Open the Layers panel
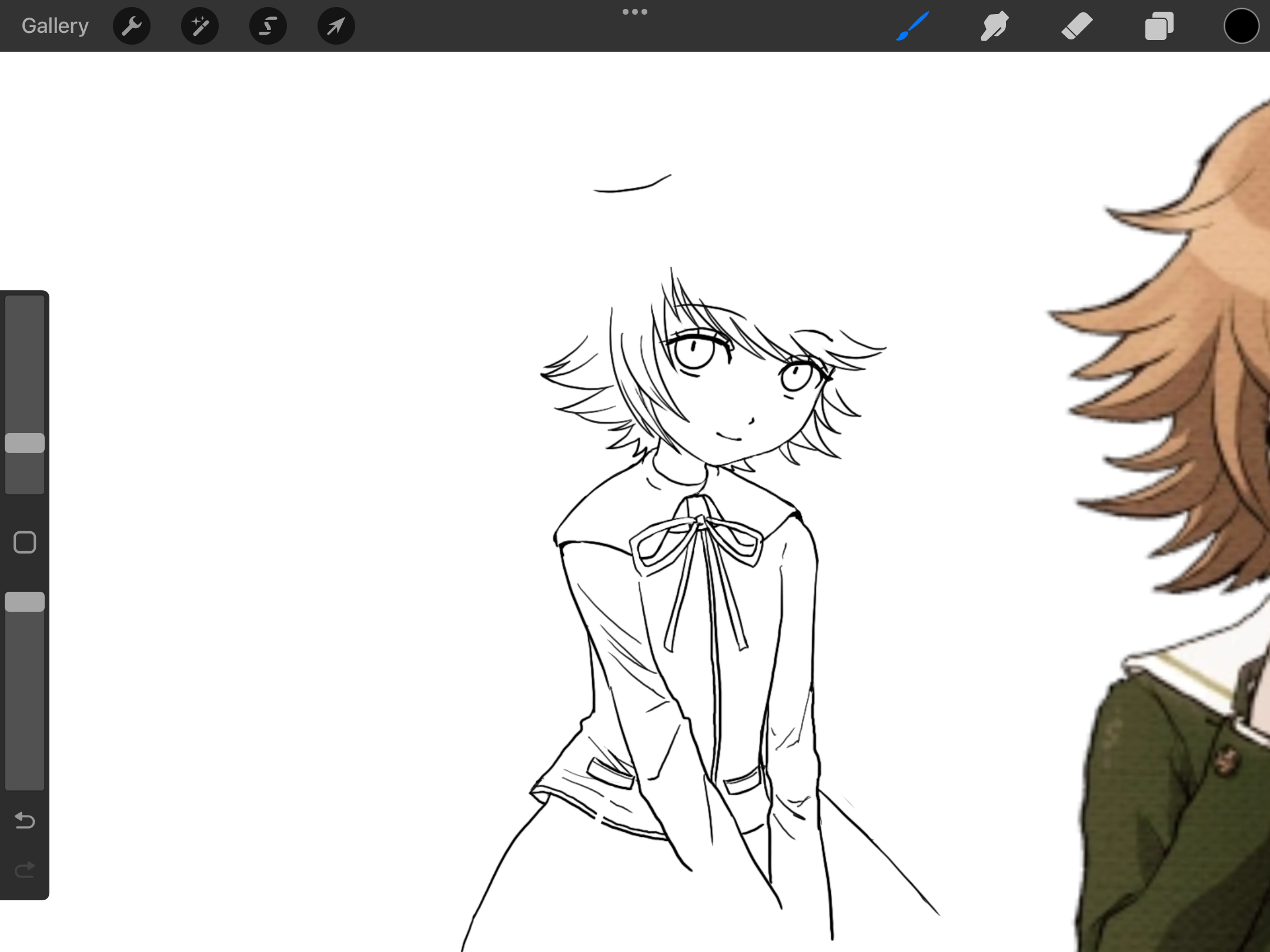 pos(1159,26)
